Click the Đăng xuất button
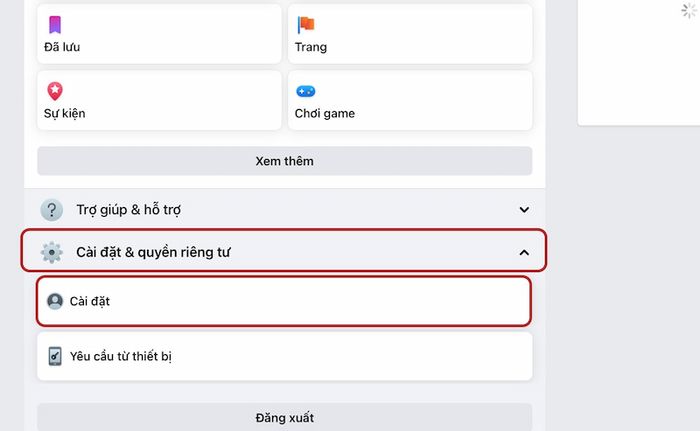 point(284,418)
